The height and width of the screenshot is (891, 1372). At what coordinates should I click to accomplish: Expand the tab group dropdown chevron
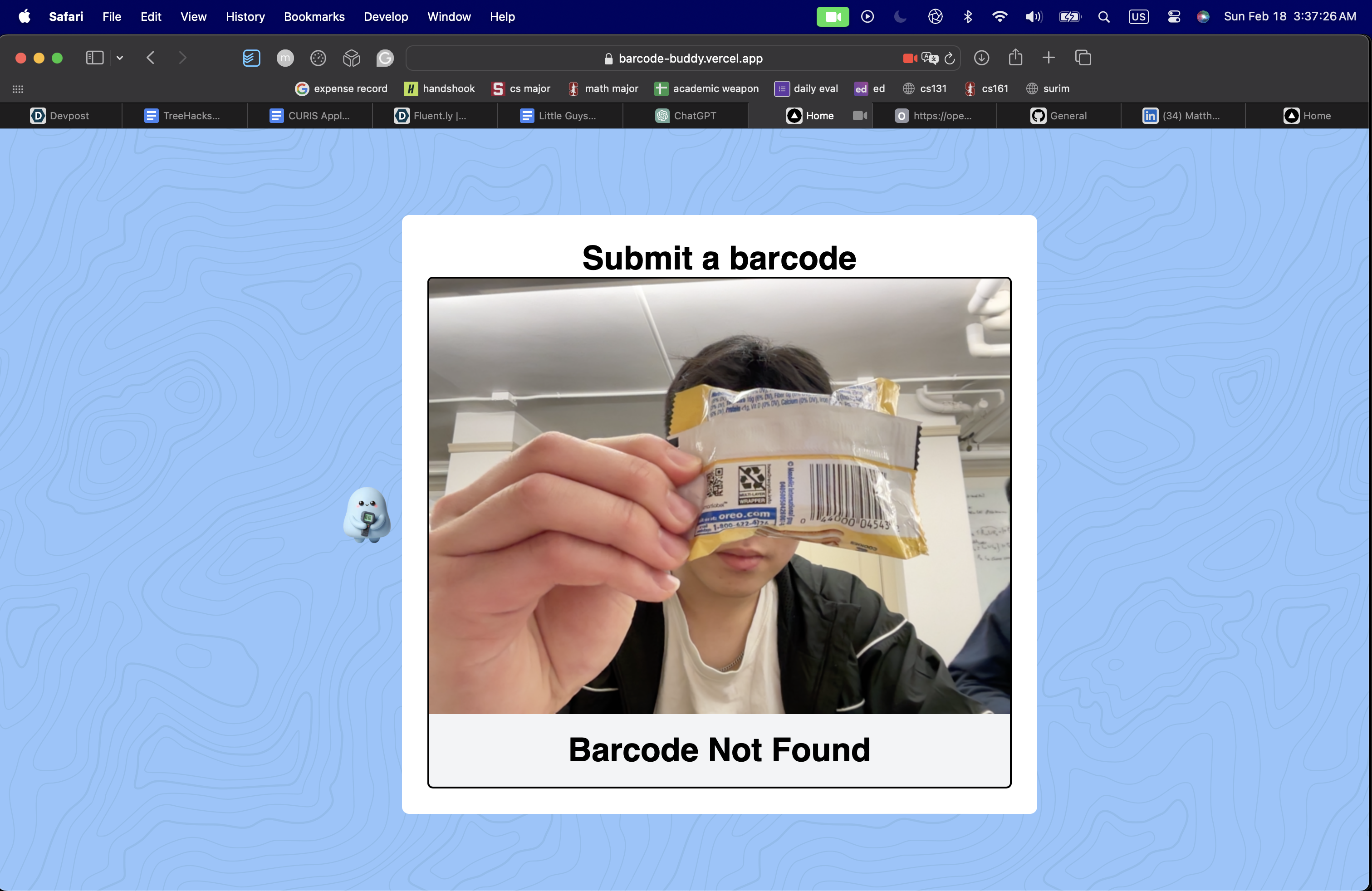[x=120, y=58]
